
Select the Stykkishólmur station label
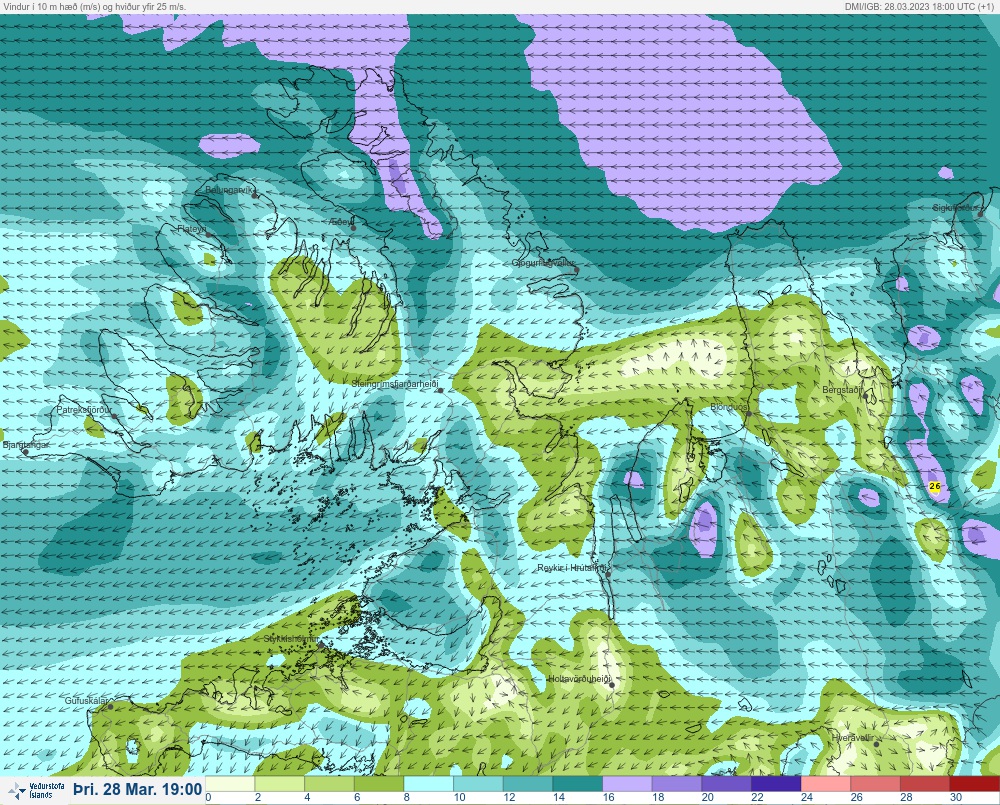click(x=291, y=639)
